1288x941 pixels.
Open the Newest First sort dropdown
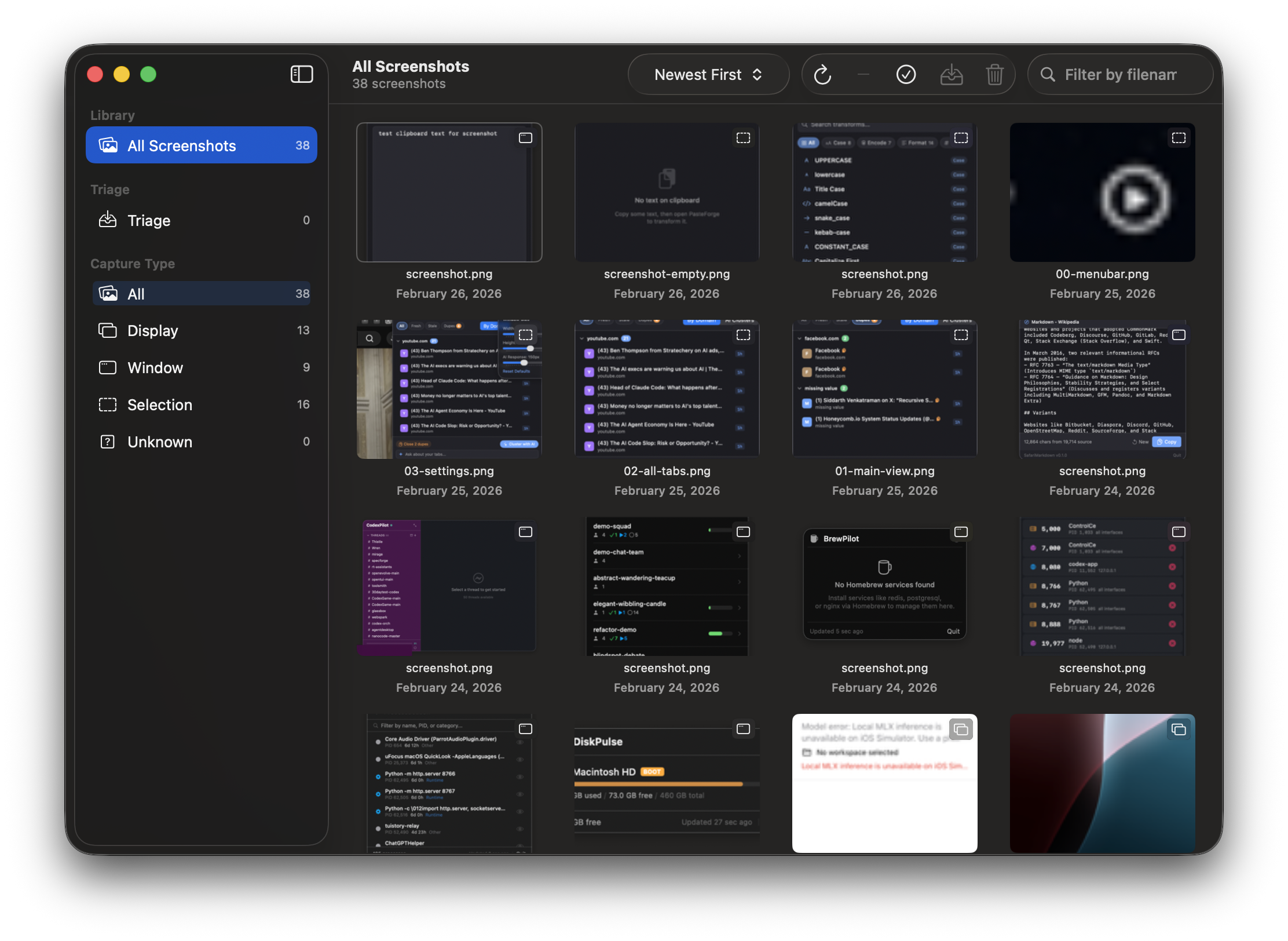click(708, 74)
